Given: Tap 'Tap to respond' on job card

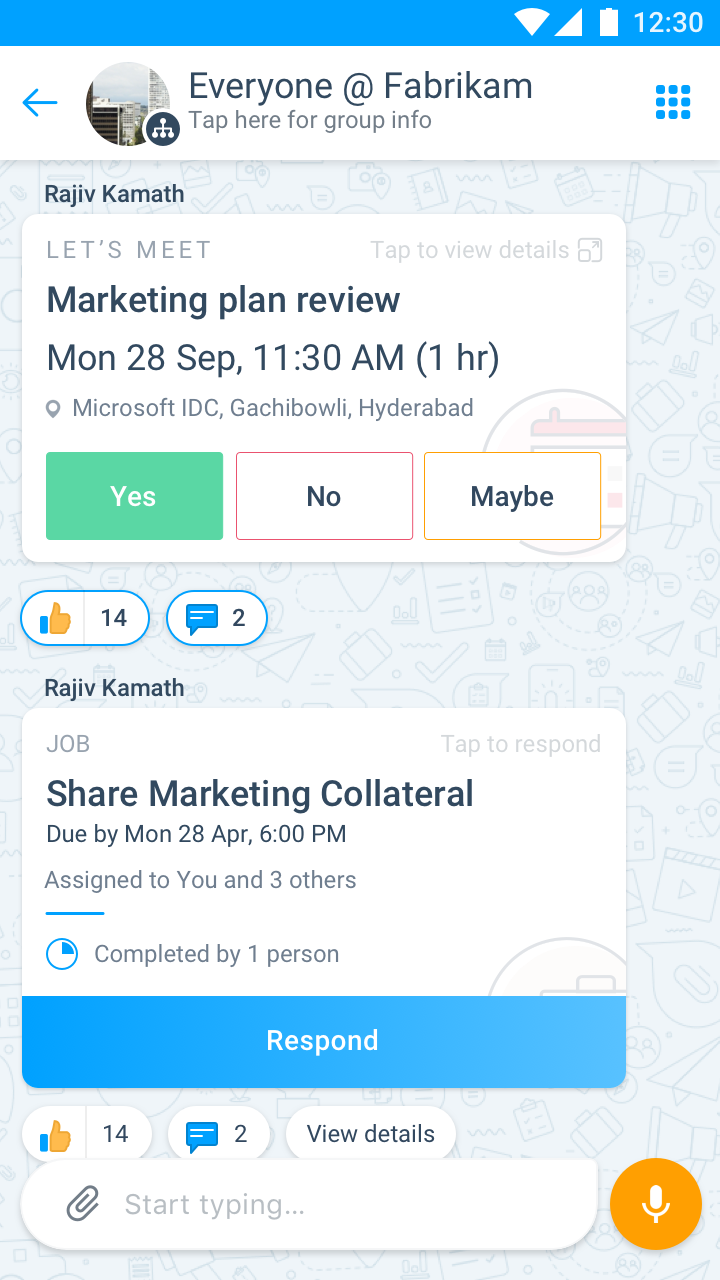Looking at the screenshot, I should coord(521,744).
